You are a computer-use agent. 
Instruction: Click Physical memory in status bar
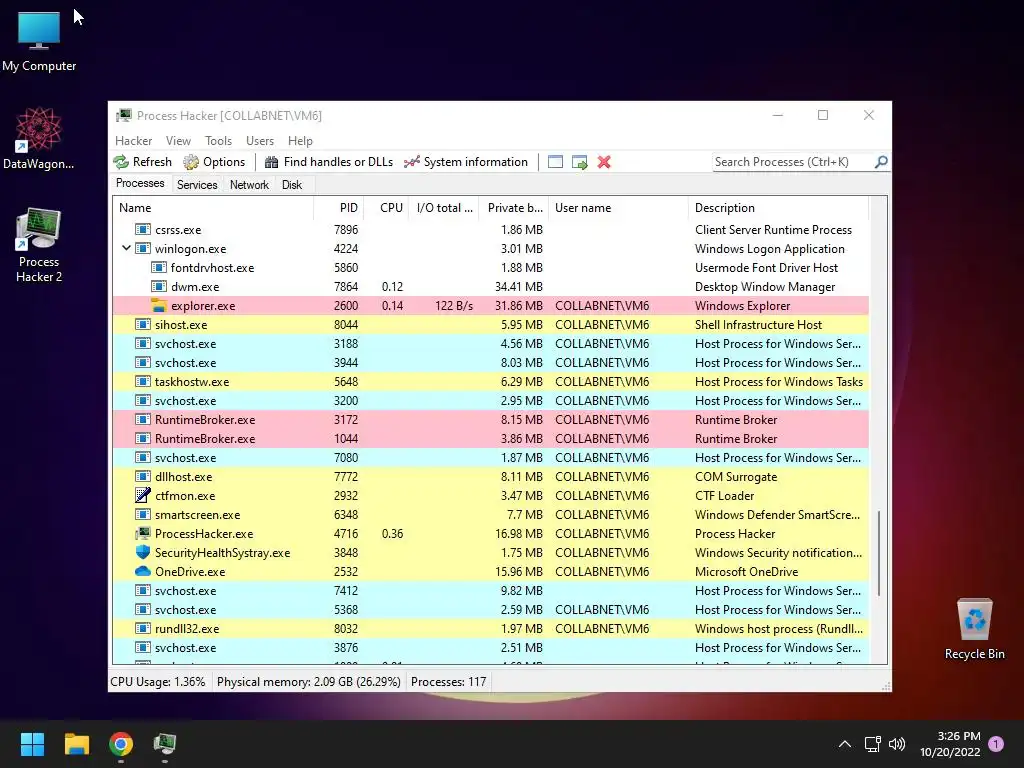[308, 681]
